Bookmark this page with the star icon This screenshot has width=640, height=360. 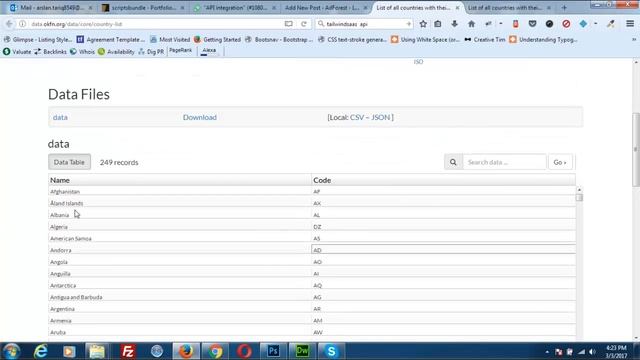(x=423, y=24)
